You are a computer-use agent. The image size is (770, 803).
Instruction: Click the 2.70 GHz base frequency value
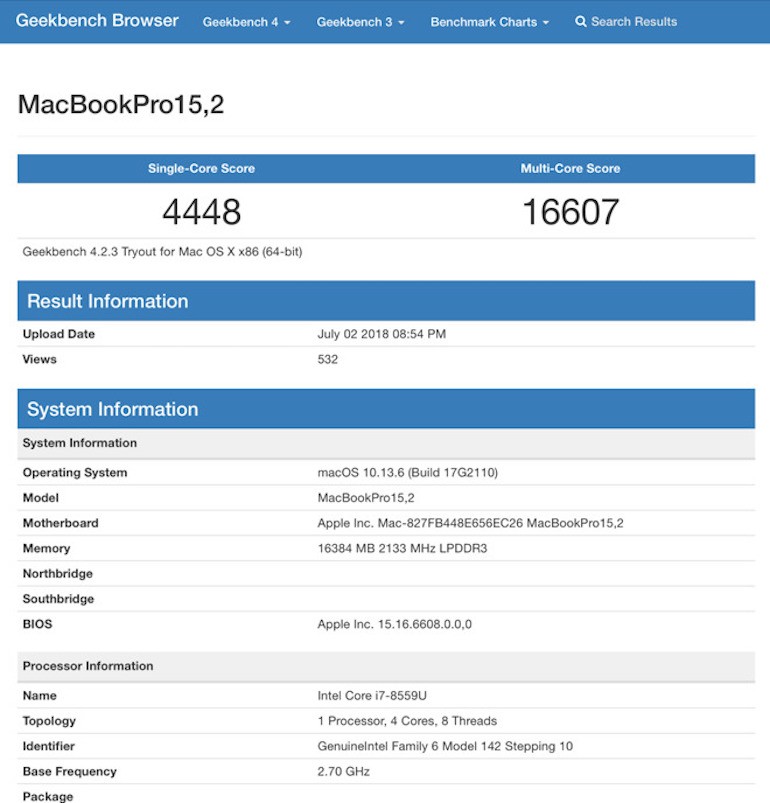tap(343, 772)
